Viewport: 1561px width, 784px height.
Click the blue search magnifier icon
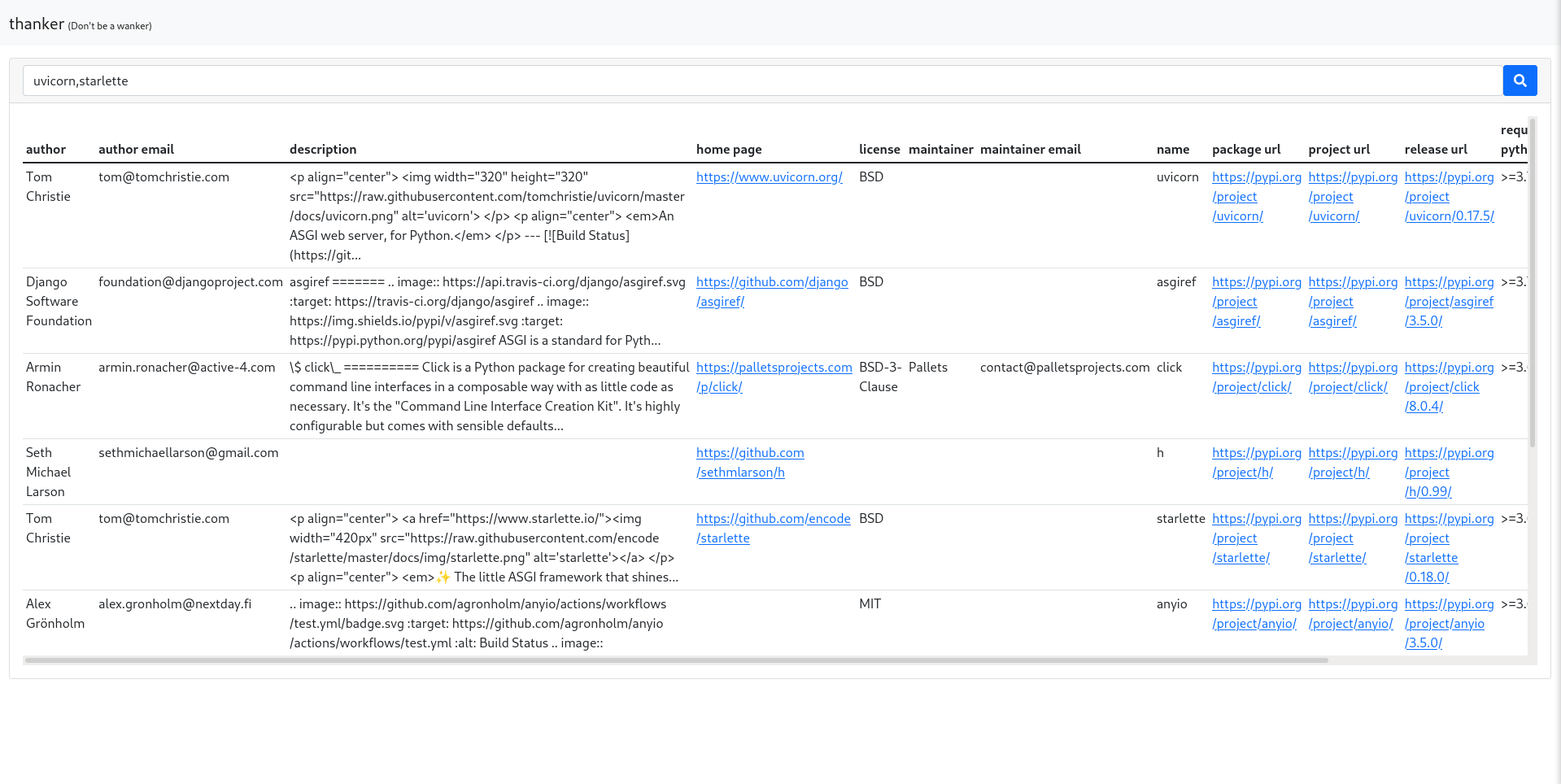click(1520, 81)
